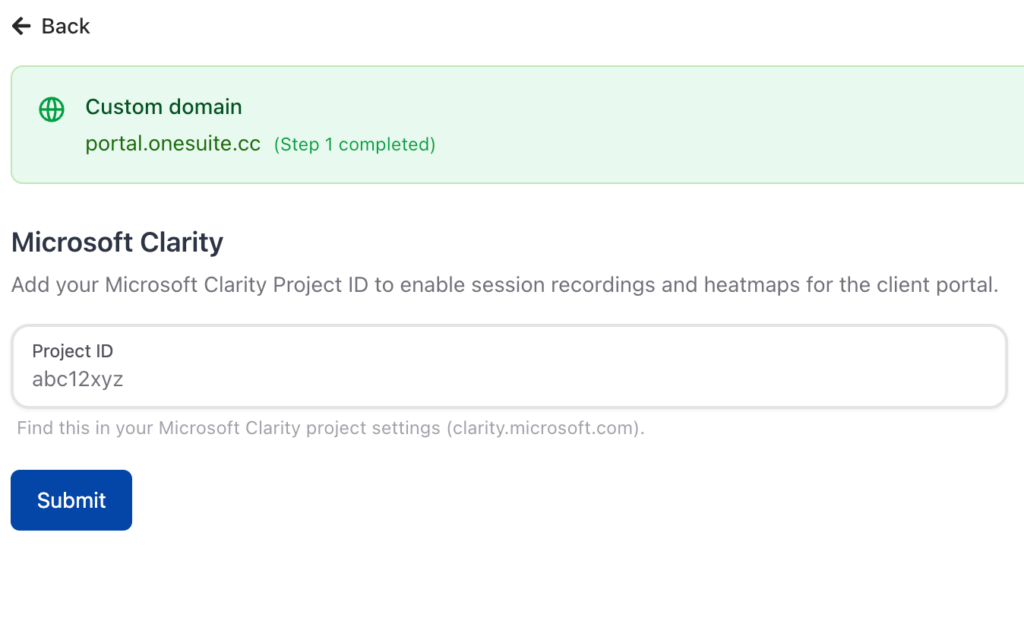This screenshot has height=634, width=1024.
Task: Click the green globe icon
Action: pyautogui.click(x=51, y=109)
